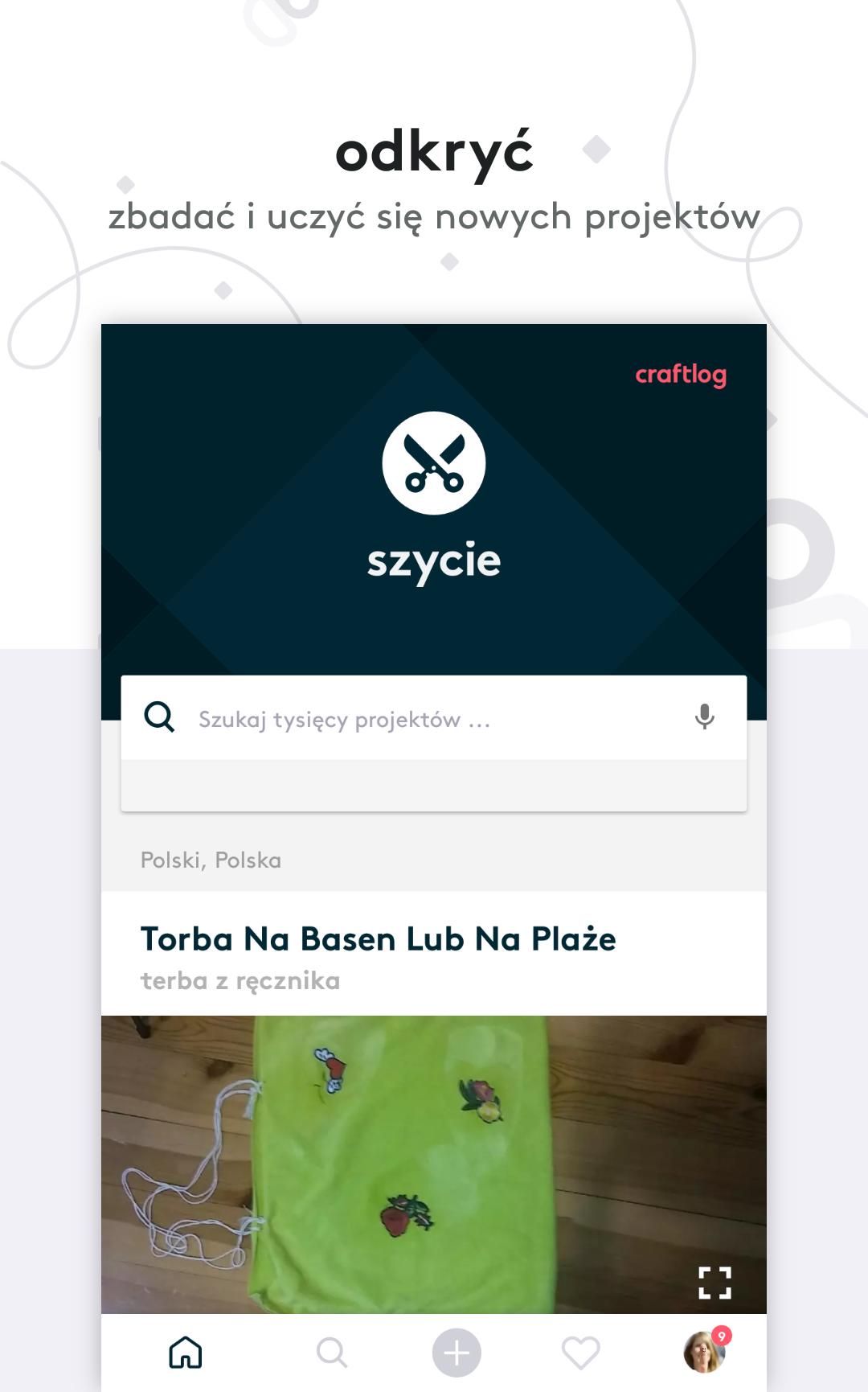Viewport: 868px width, 1392px height.
Task: Tap the red notification badge showing 9
Action: pyautogui.click(x=722, y=1336)
